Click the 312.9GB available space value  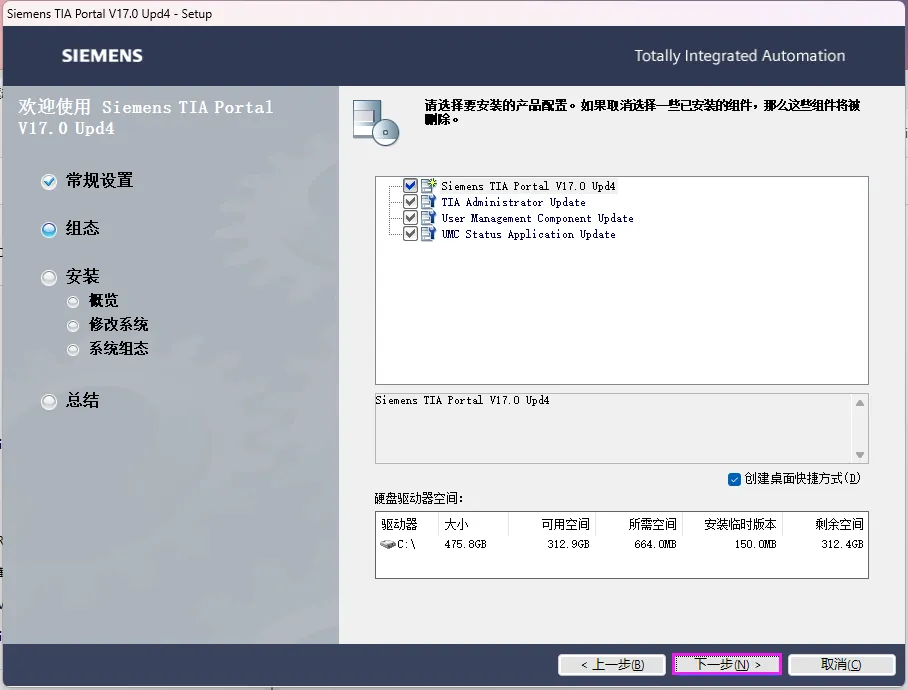(x=568, y=545)
